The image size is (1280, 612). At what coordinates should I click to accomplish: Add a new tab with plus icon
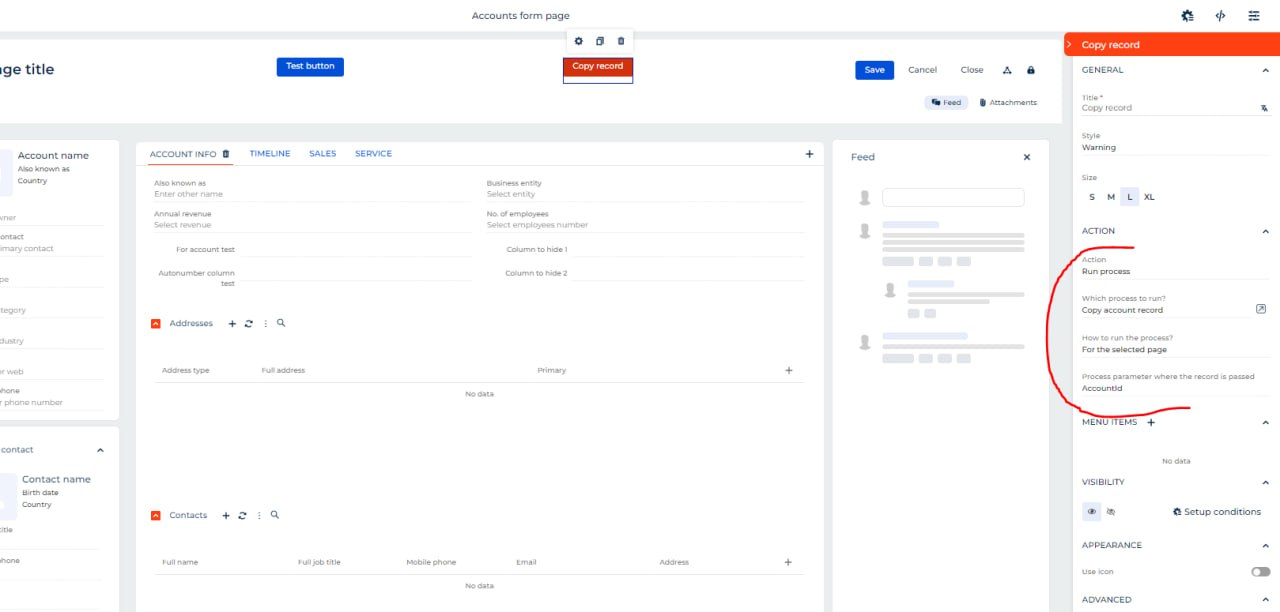[809, 154]
